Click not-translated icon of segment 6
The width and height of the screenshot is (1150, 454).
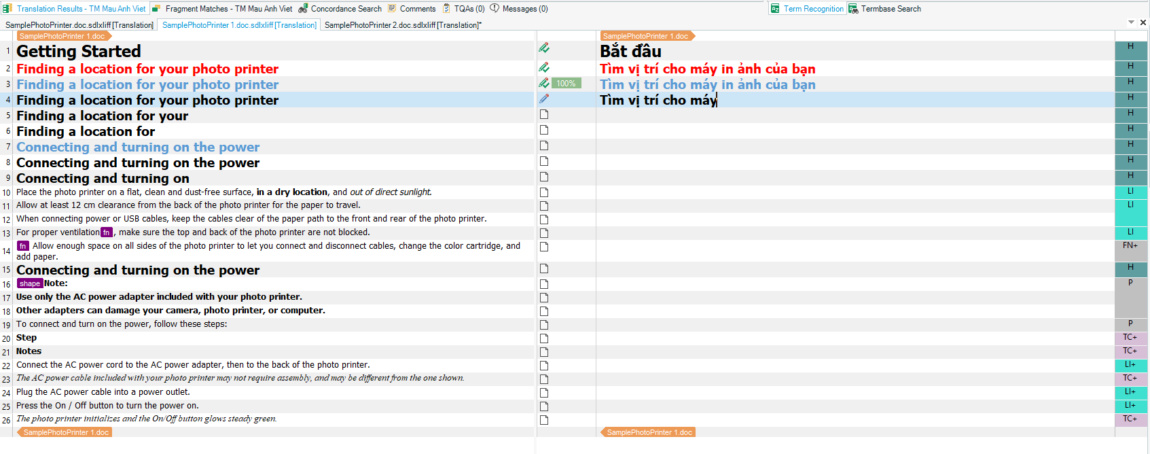(x=544, y=130)
